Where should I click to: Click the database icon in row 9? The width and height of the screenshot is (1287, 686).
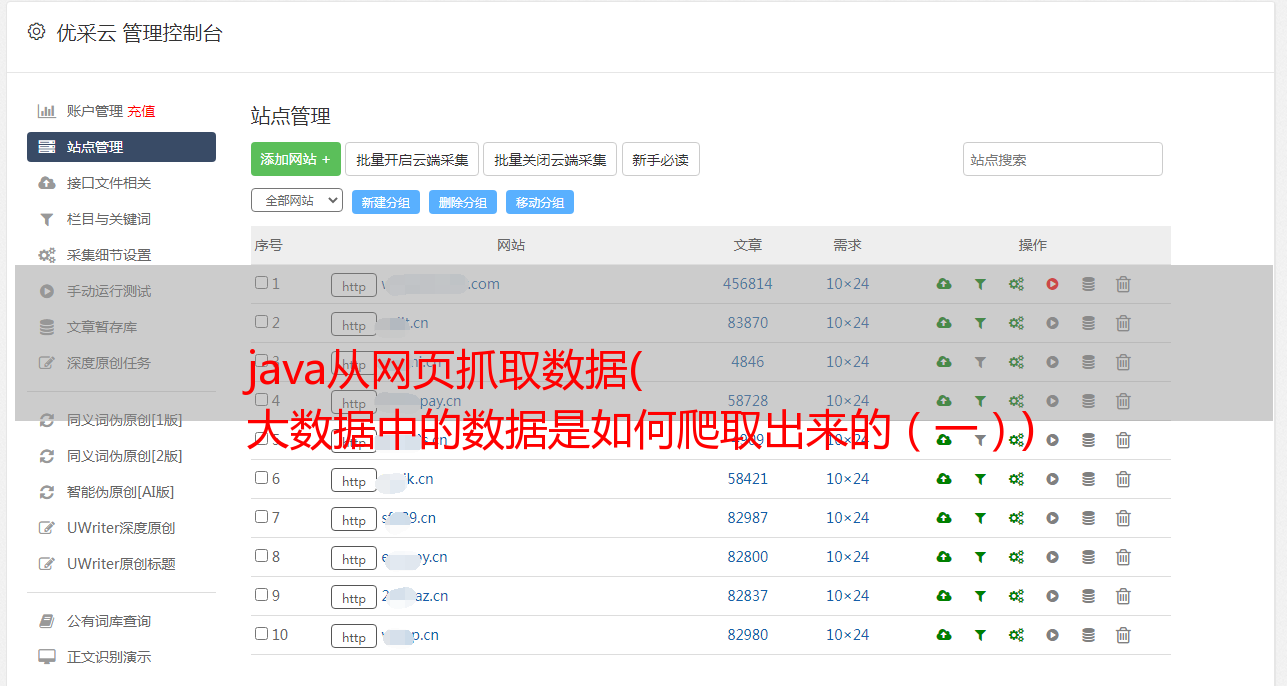[x=1088, y=596]
